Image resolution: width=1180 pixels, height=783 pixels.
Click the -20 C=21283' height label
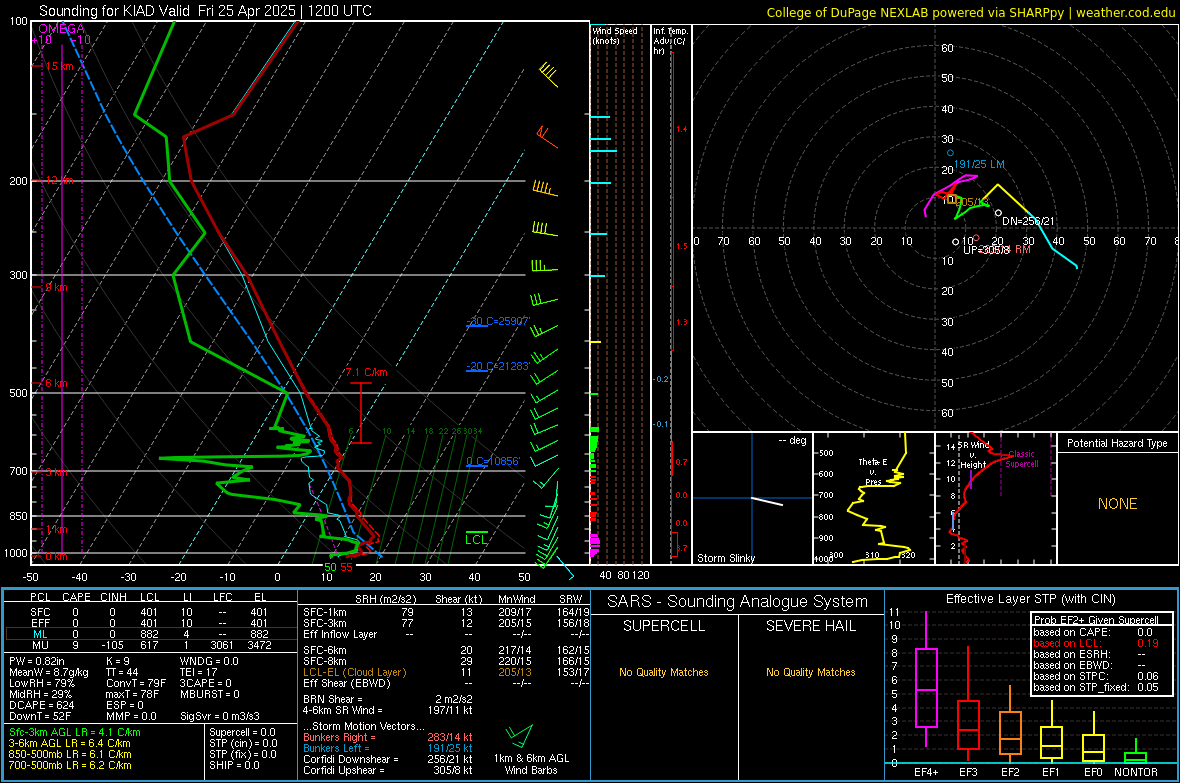[498, 367]
